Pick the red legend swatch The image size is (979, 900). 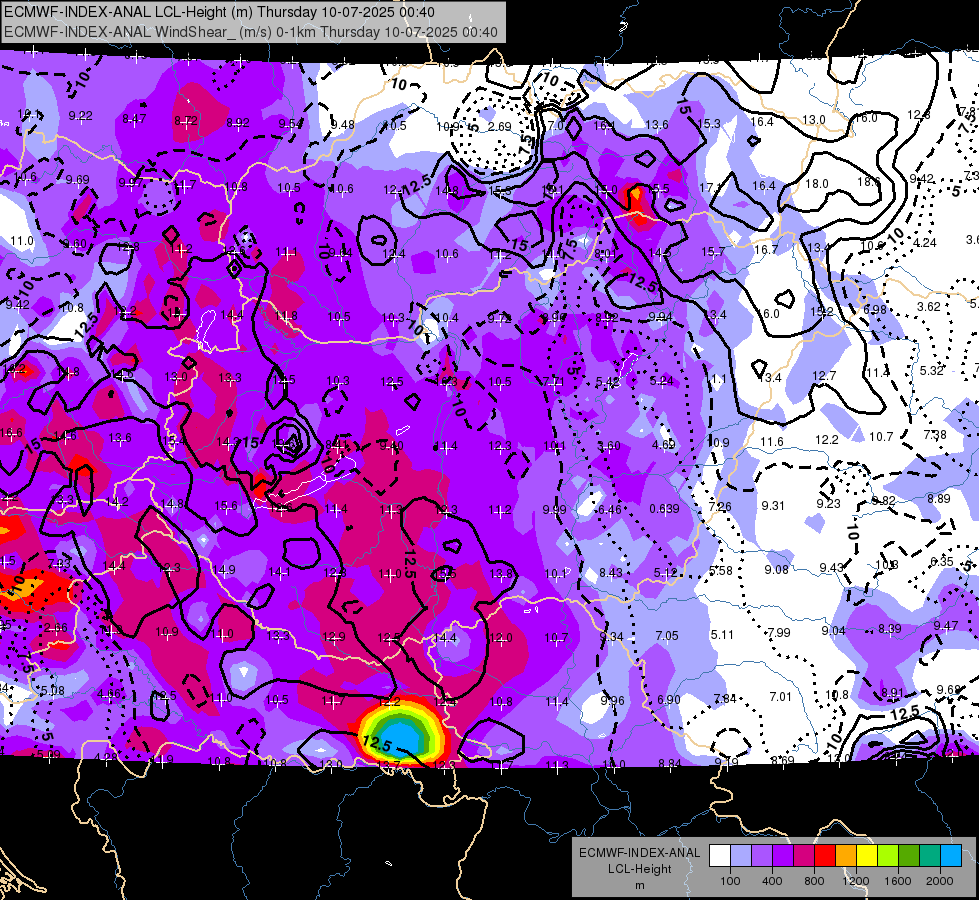coord(825,856)
